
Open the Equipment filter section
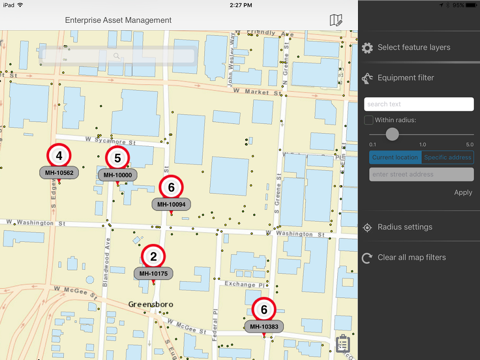pos(406,78)
